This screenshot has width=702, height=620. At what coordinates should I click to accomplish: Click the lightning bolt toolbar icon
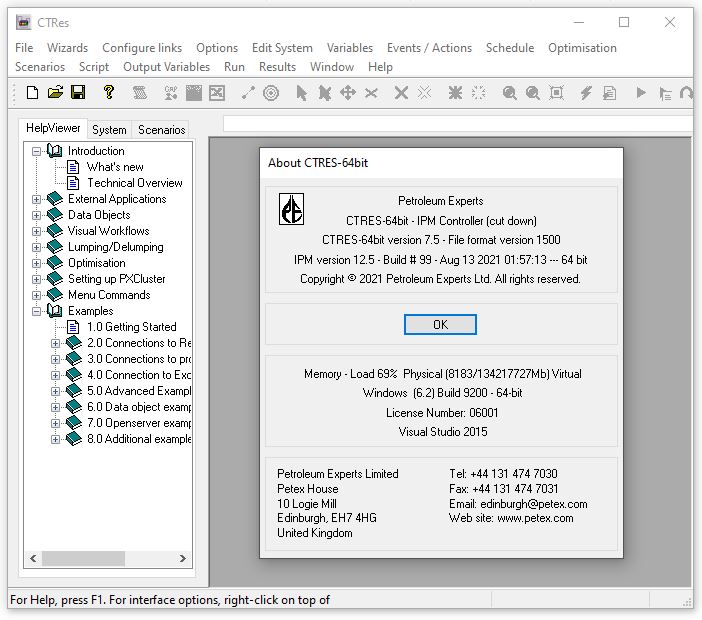click(585, 93)
